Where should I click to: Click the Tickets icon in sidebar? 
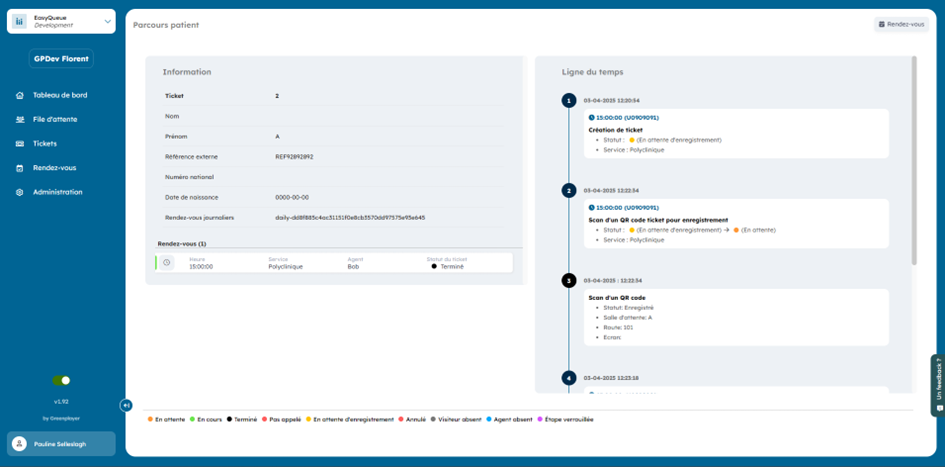pyautogui.click(x=20, y=144)
